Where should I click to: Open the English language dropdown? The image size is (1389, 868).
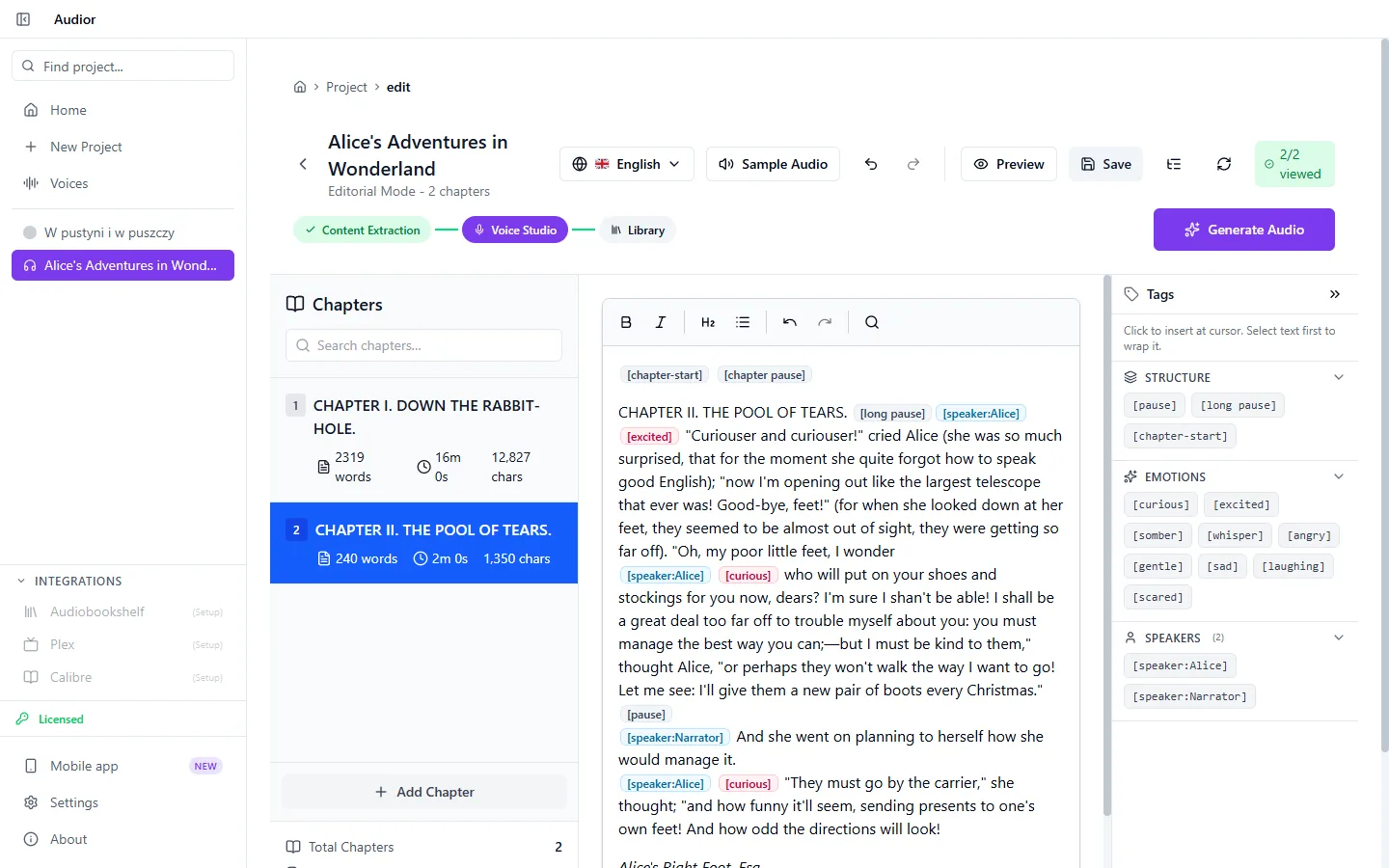coord(627,164)
